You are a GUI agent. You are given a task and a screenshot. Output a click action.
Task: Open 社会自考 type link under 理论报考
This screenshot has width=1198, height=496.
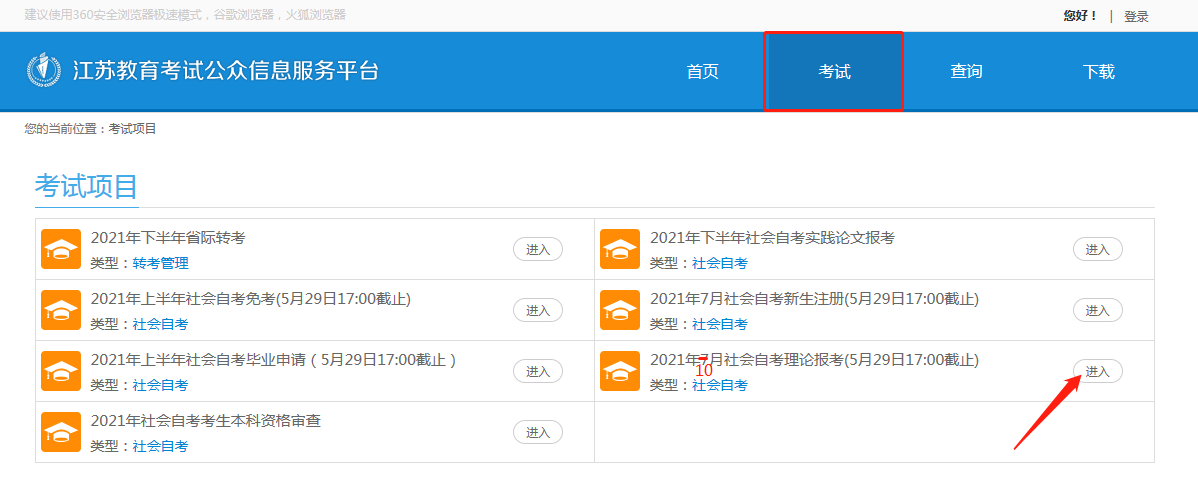(720, 386)
